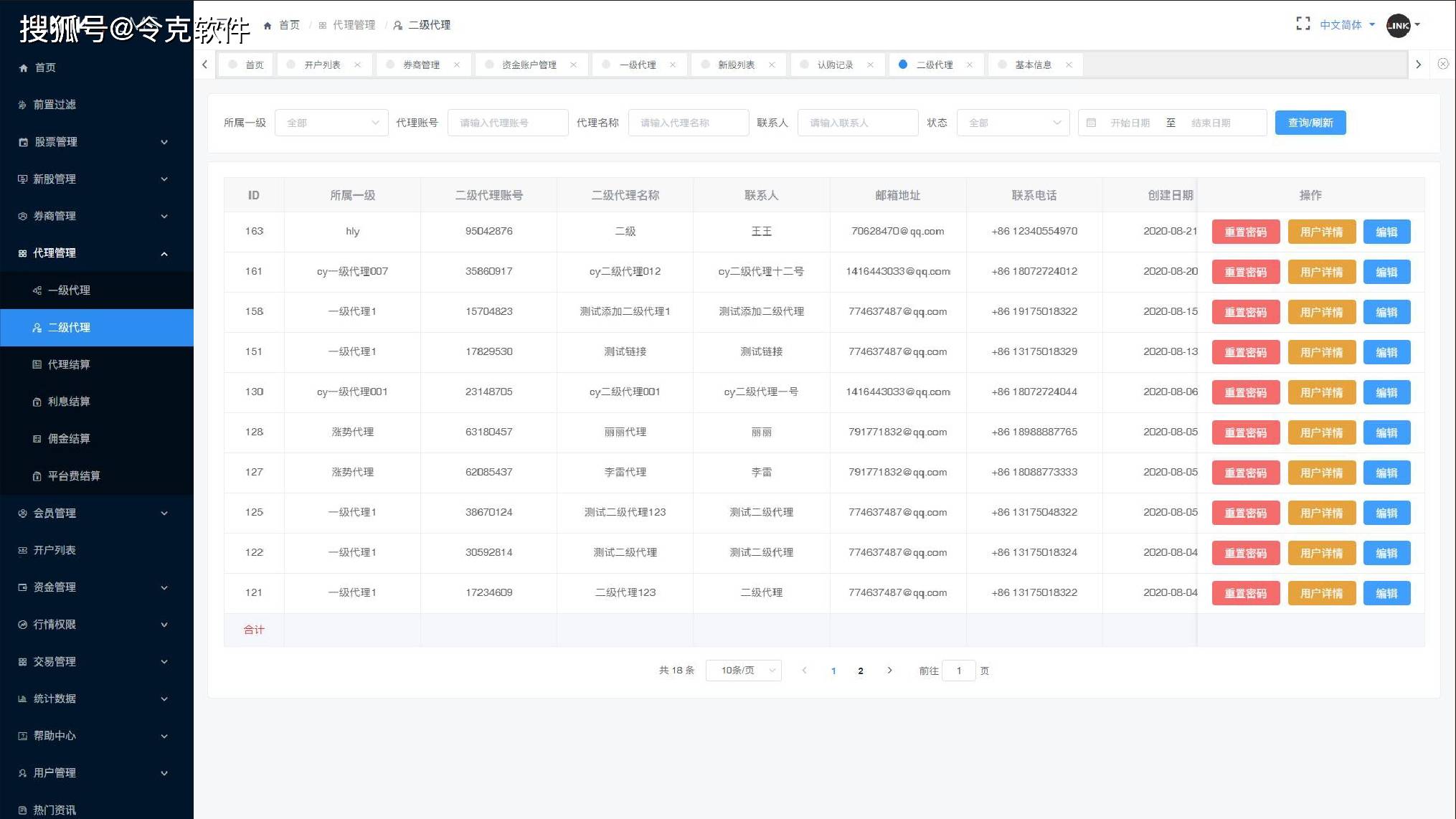1456x819 pixels.
Task: Open 佣金结算 submenu item
Action: pos(97,439)
